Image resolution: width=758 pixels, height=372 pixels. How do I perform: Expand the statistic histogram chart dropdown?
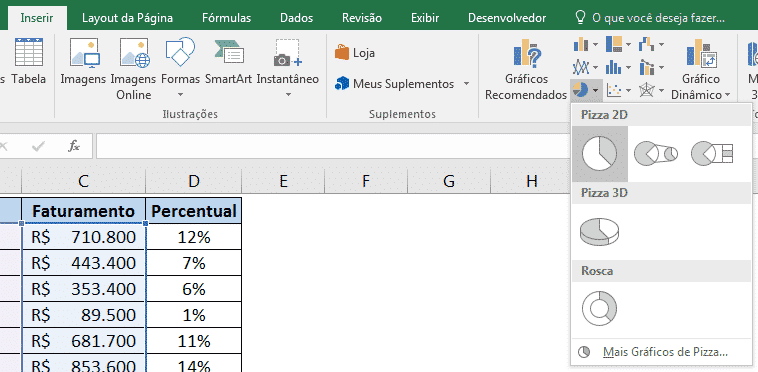(x=628, y=67)
